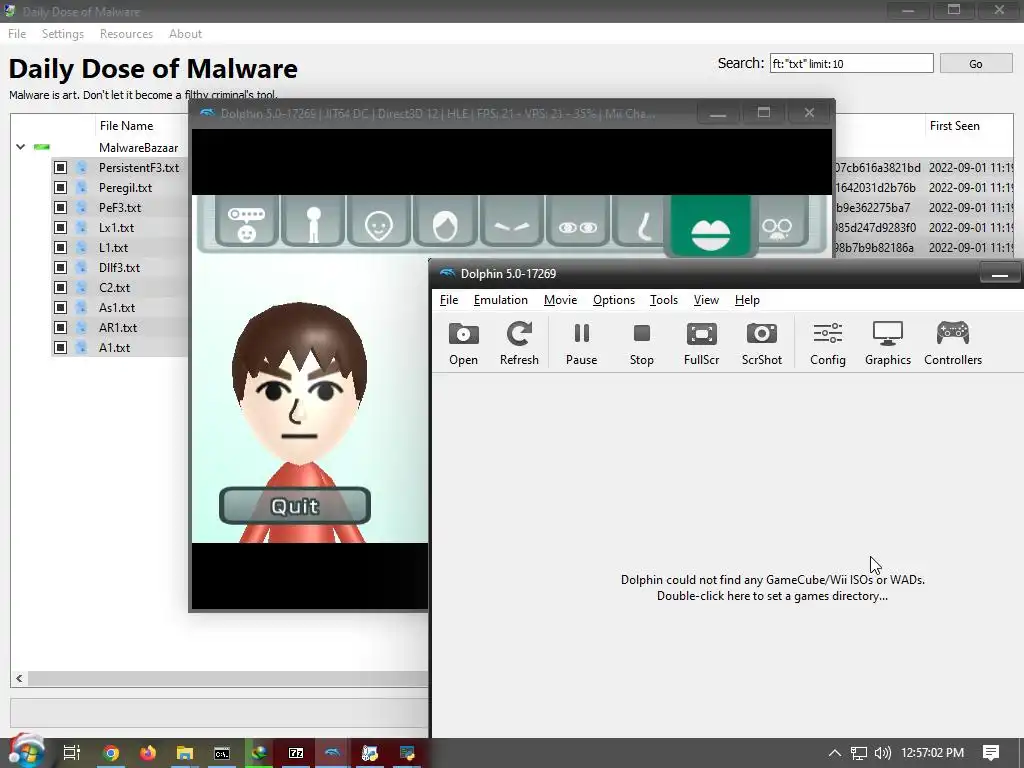Image resolution: width=1024 pixels, height=768 pixels.
Task: Open the Dolphin Options menu
Action: pos(613,300)
